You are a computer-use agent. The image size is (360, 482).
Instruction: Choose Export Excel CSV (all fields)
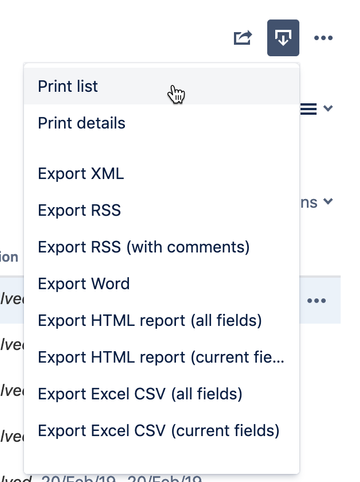coord(162,394)
